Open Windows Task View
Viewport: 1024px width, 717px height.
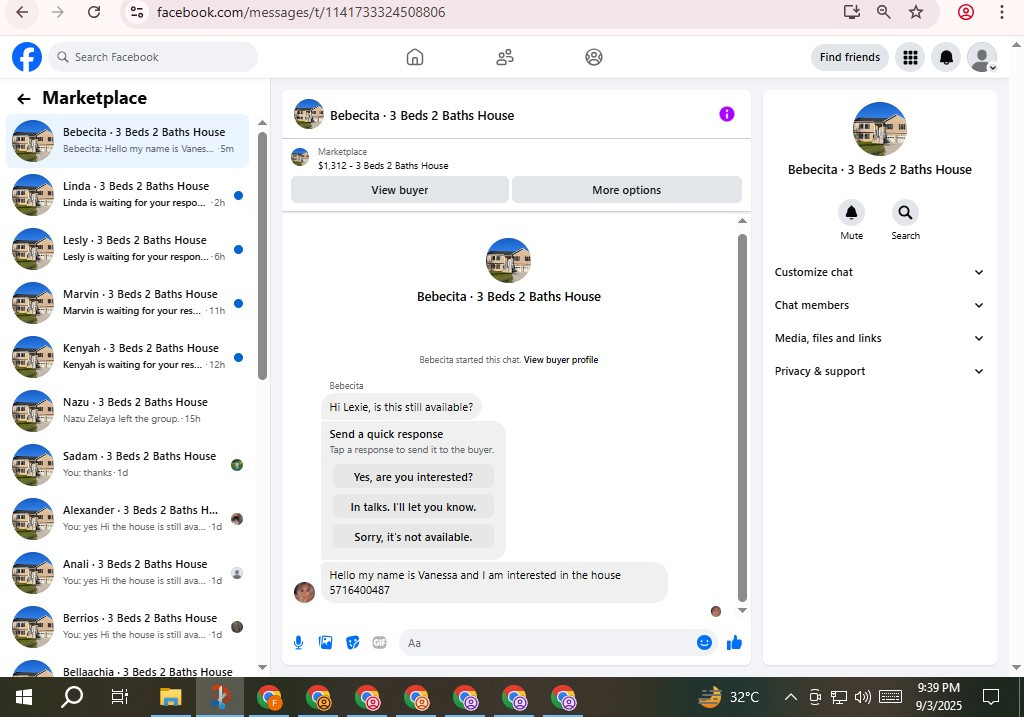120,697
